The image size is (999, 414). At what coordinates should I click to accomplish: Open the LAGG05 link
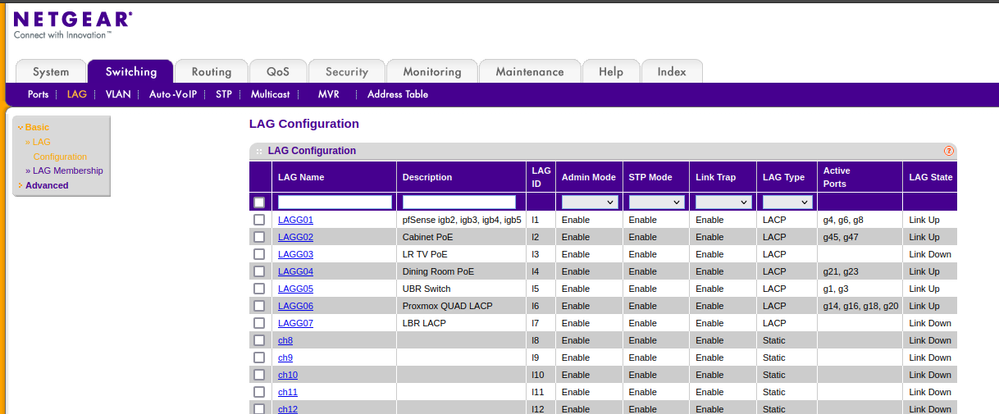click(296, 289)
